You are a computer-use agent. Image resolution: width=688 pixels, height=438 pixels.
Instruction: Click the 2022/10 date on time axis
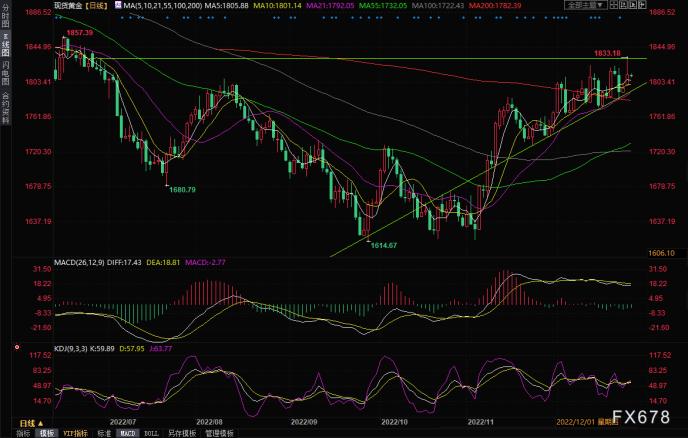(x=394, y=422)
